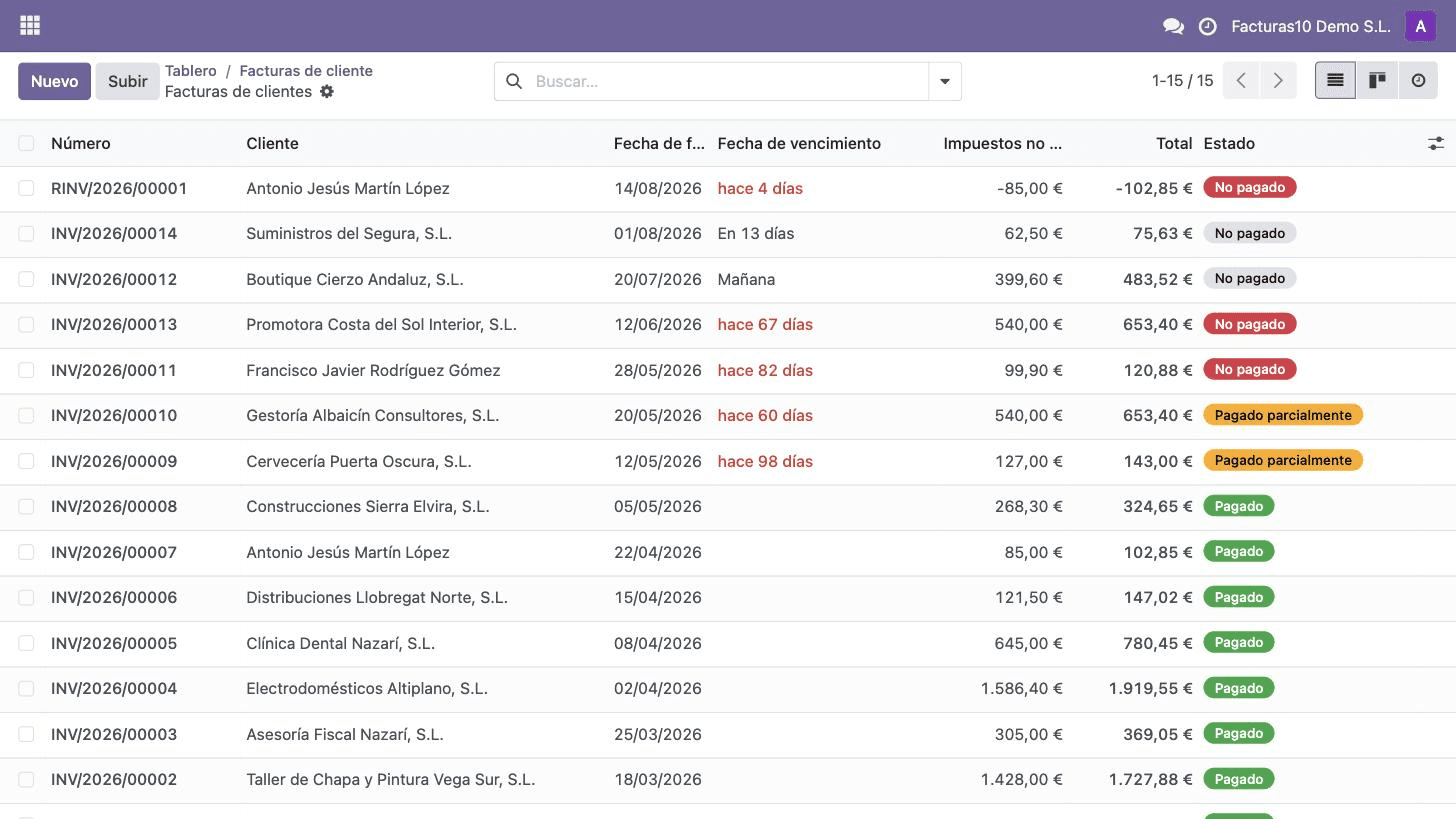The image size is (1456, 819).
Task: Expand the search filter options dropdown
Action: tap(945, 81)
